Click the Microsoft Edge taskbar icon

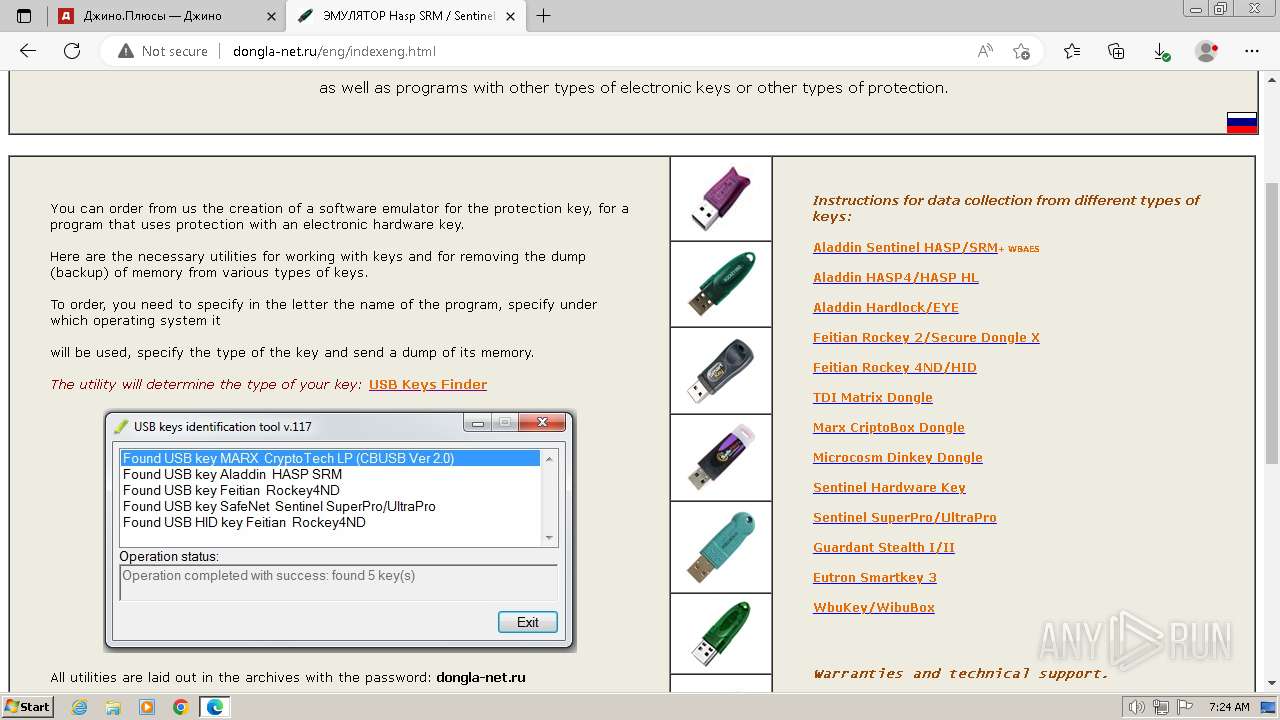(x=215, y=707)
